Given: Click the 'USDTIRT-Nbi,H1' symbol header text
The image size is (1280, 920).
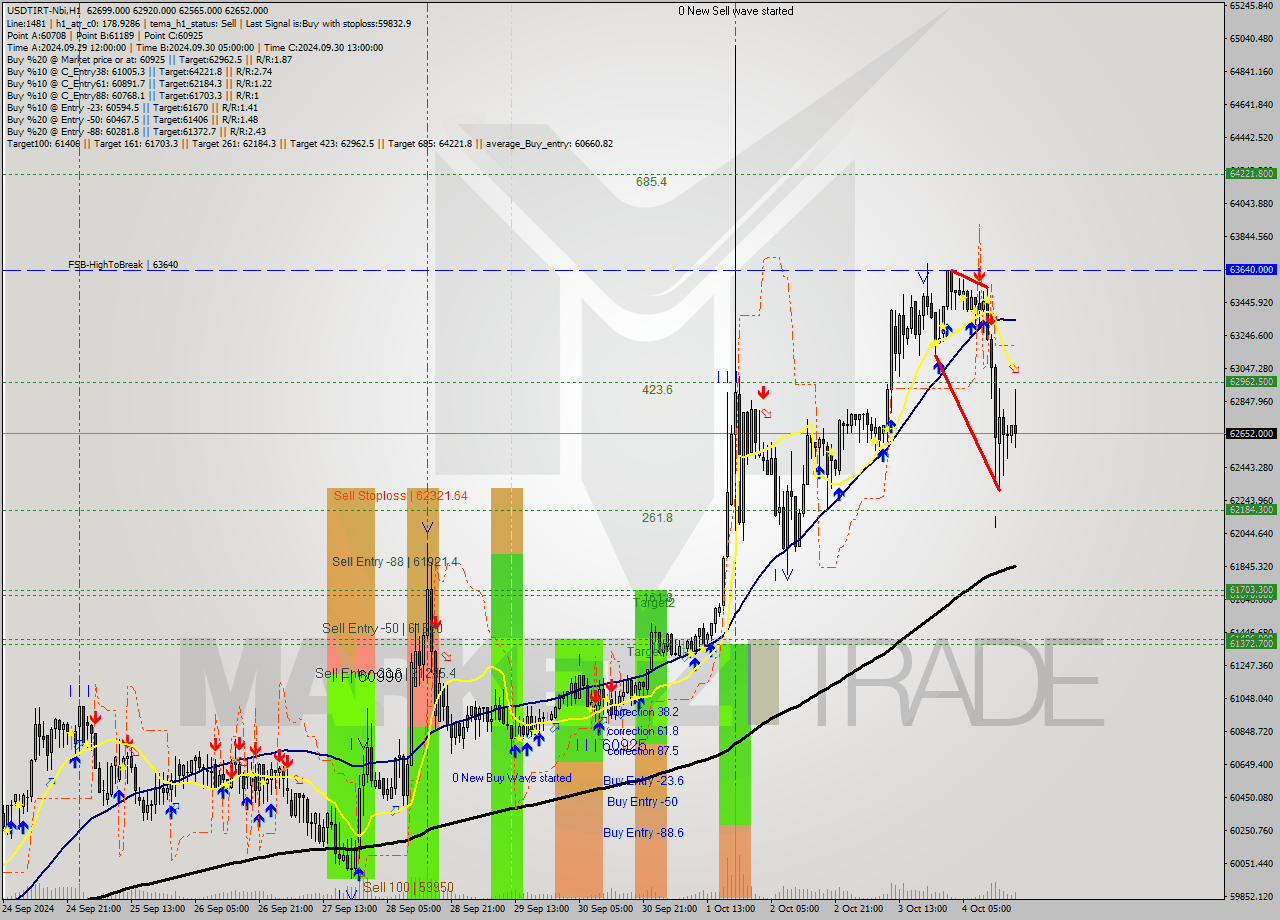Looking at the screenshot, I should coord(43,11).
